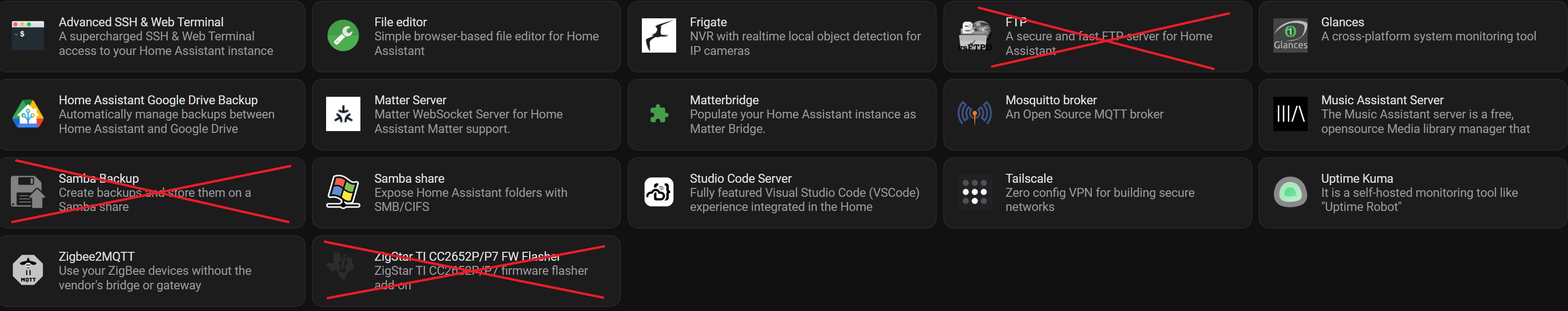This screenshot has height=311, width=1568.
Task: Click 'A cross-platform system monitoring tool' text
Action: [1428, 36]
